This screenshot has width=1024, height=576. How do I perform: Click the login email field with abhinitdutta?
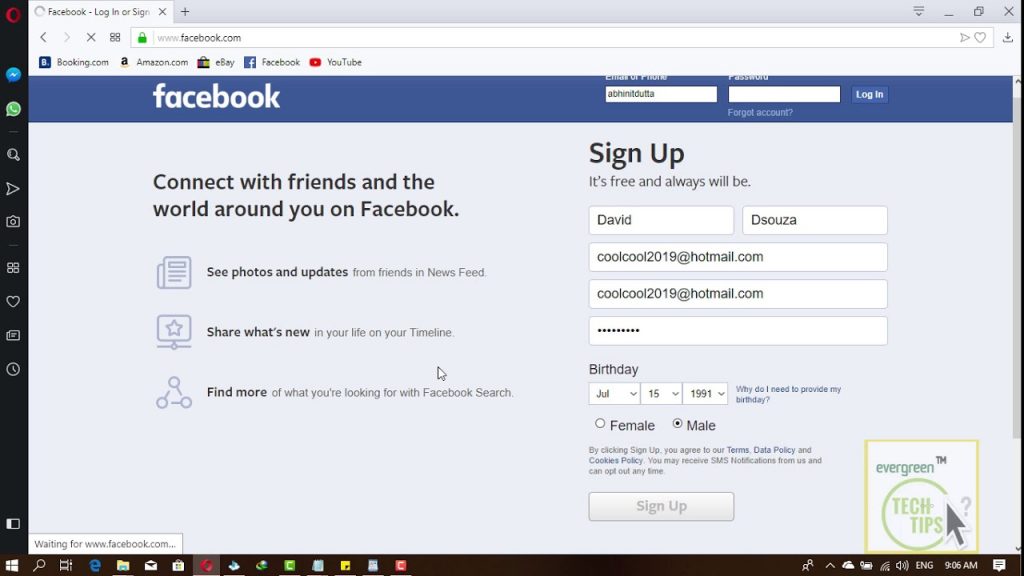click(661, 94)
